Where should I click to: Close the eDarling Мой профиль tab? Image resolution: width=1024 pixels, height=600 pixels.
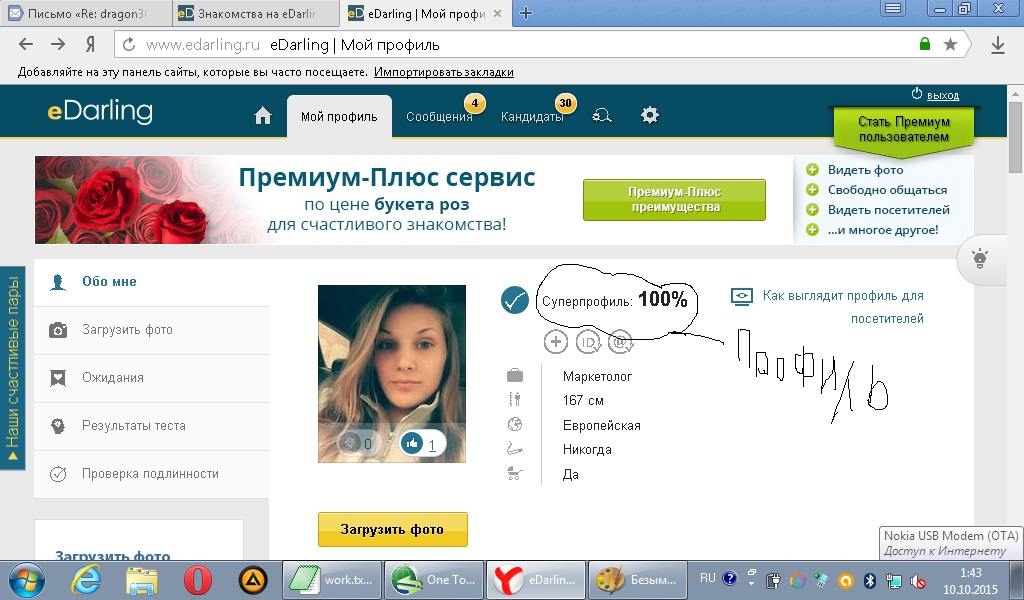point(498,13)
